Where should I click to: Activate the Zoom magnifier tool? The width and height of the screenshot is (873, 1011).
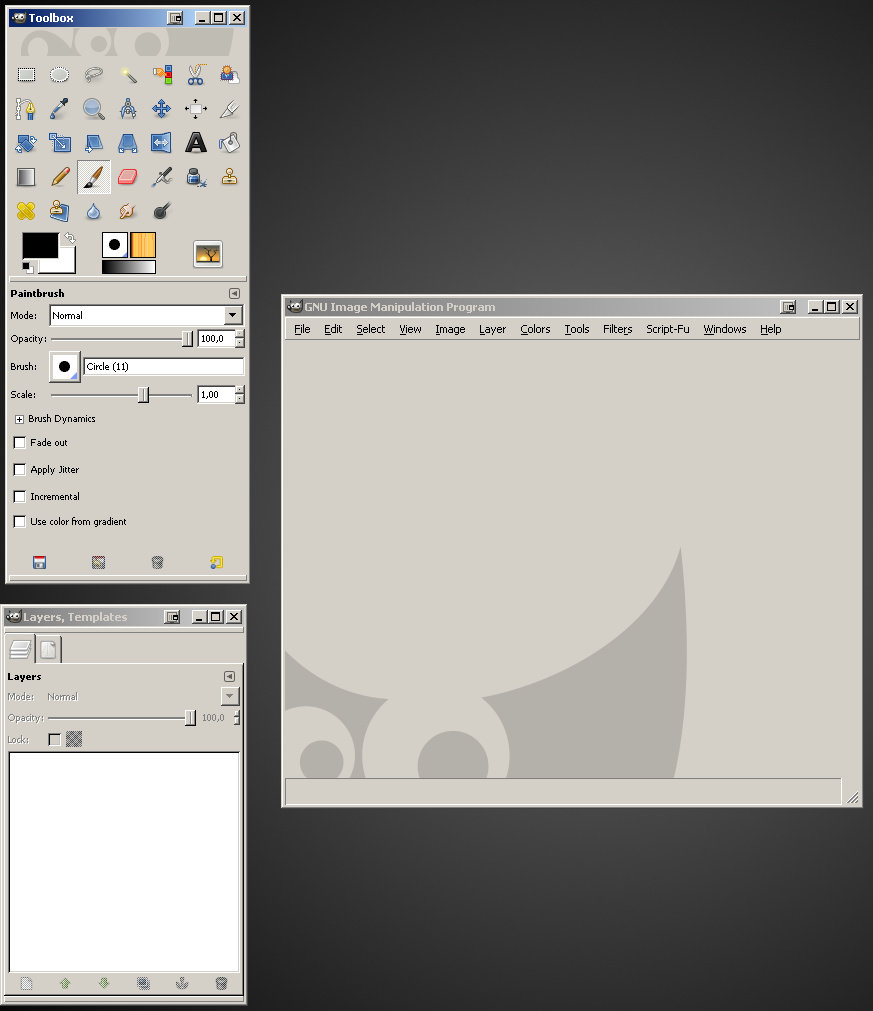click(x=94, y=108)
